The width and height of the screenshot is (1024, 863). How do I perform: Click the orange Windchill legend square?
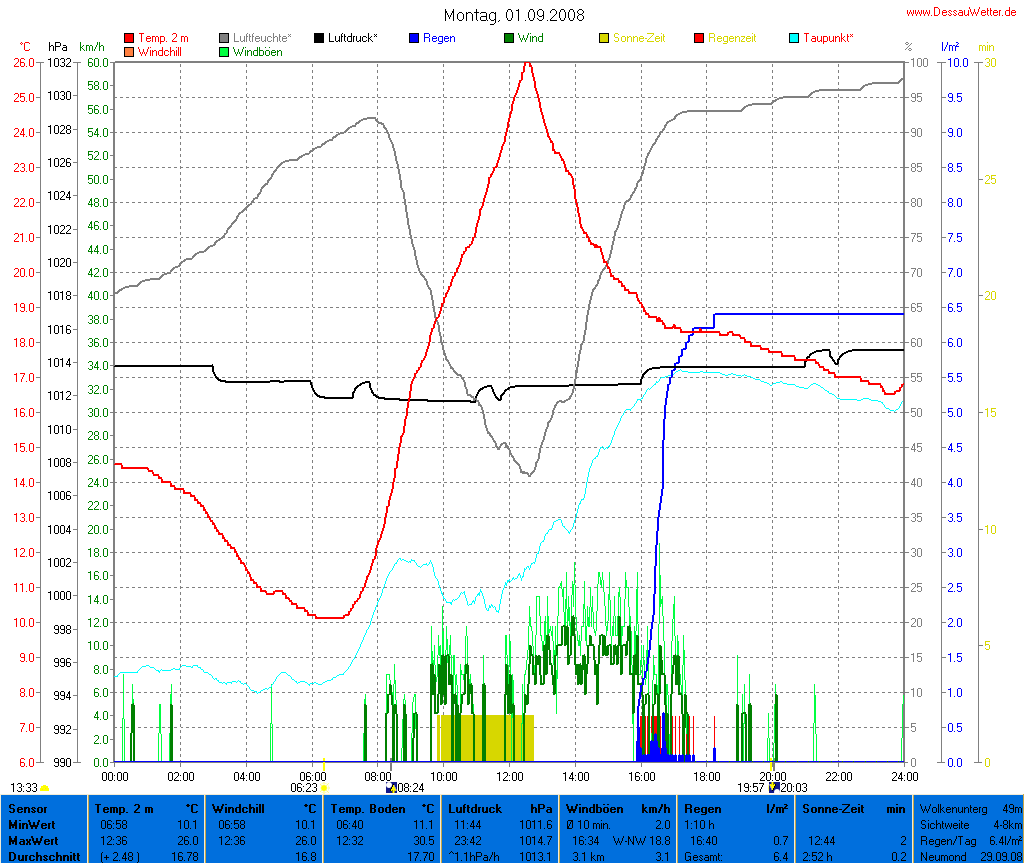(129, 51)
